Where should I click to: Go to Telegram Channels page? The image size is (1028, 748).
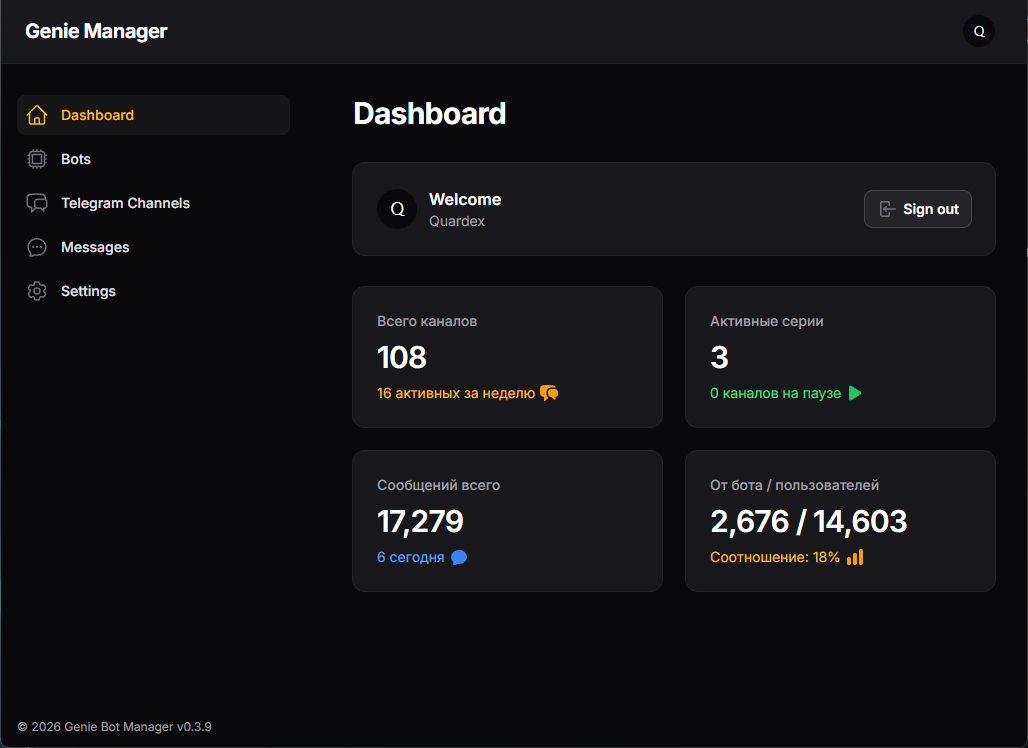point(125,203)
